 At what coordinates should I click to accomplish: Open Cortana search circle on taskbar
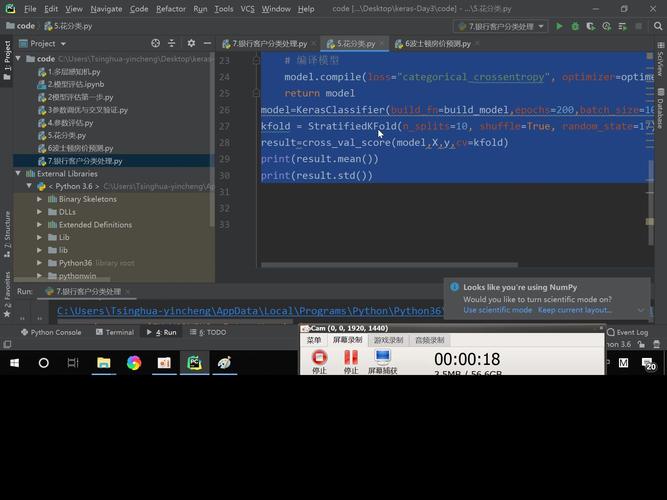(x=43, y=363)
